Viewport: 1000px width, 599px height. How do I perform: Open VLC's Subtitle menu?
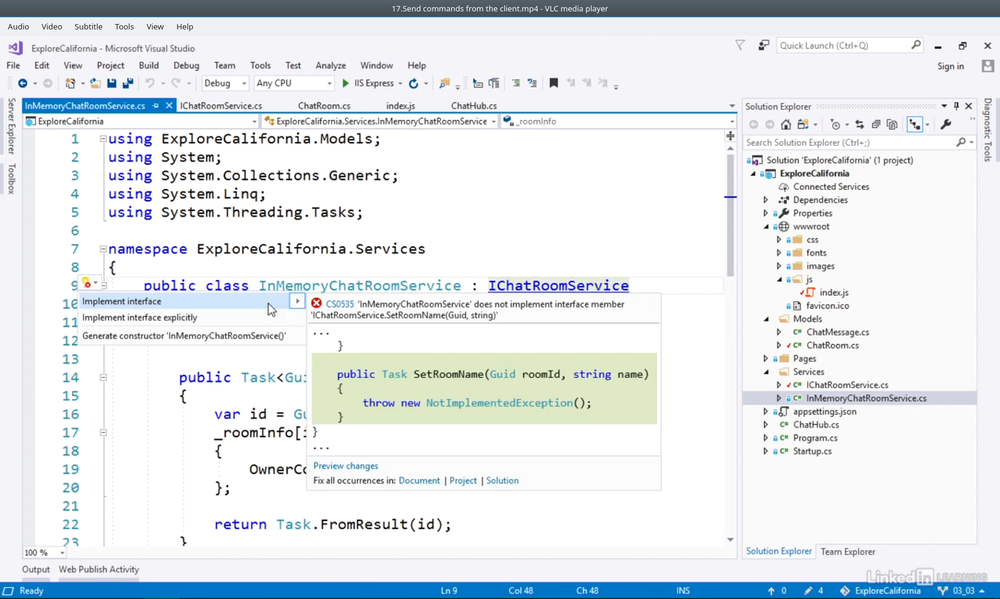coord(88,27)
